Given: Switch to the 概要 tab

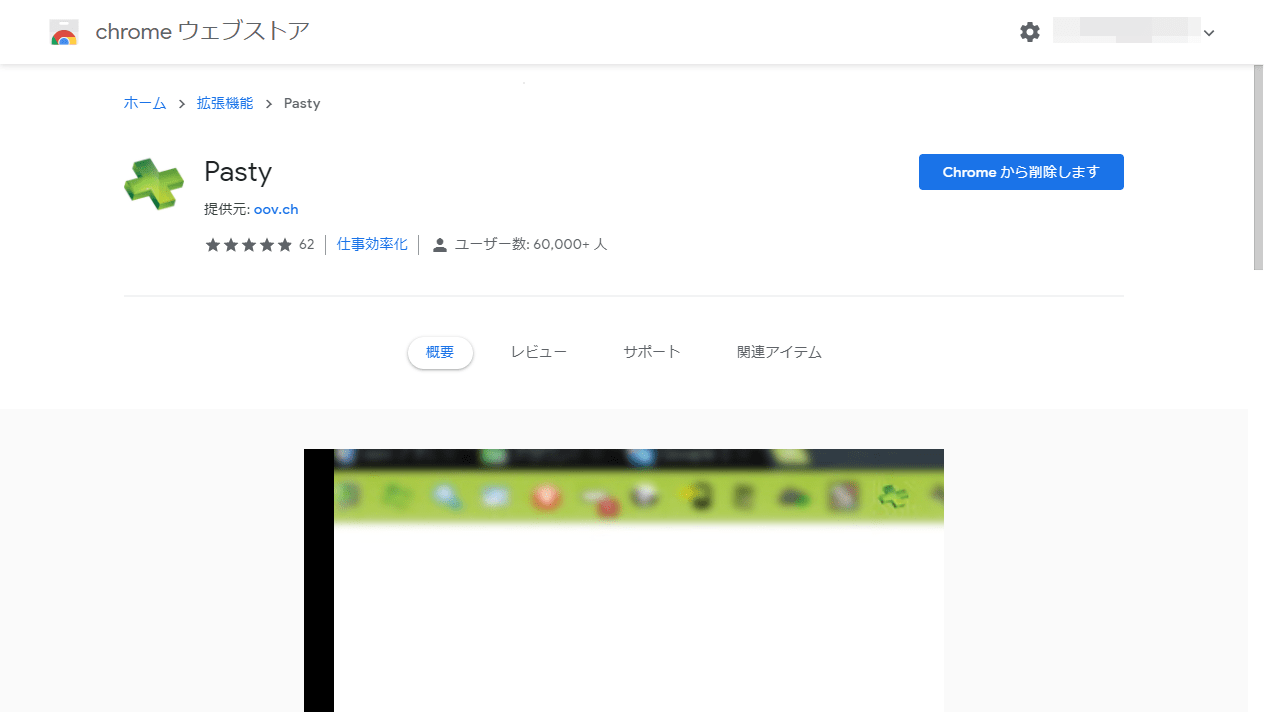Looking at the screenshot, I should [440, 352].
